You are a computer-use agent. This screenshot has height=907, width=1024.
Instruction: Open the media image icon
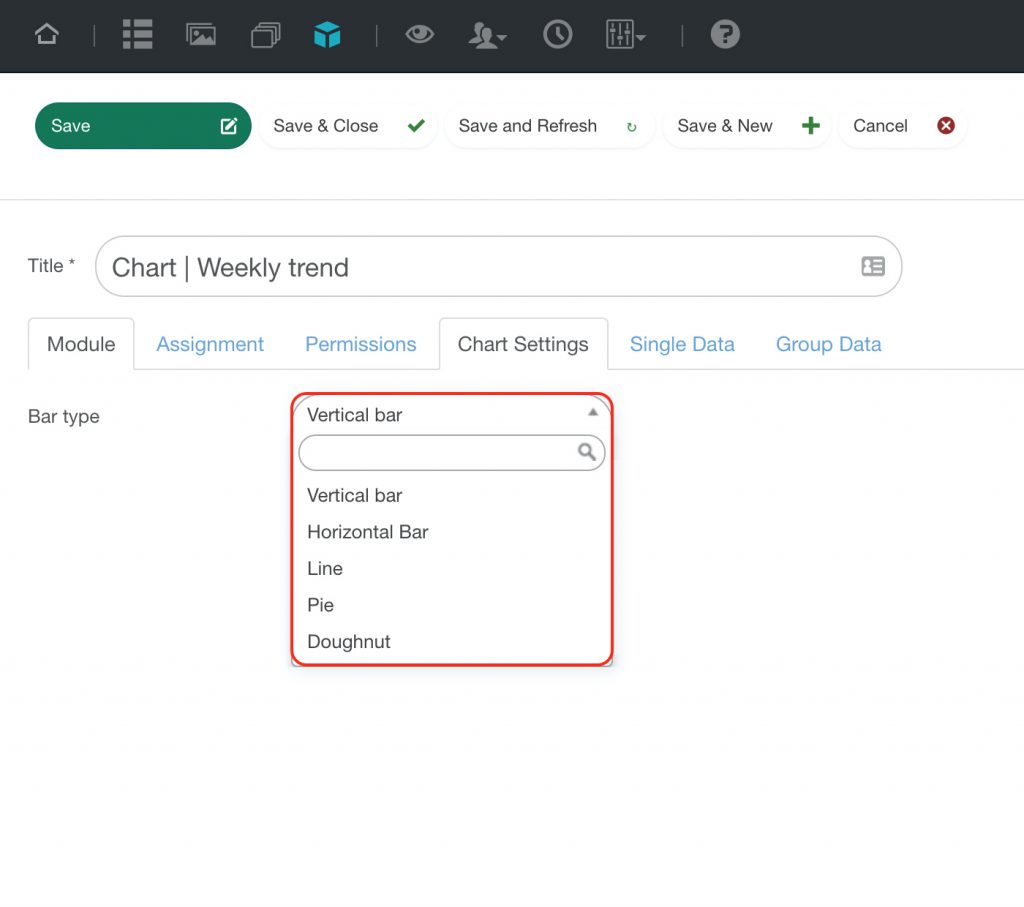point(200,35)
